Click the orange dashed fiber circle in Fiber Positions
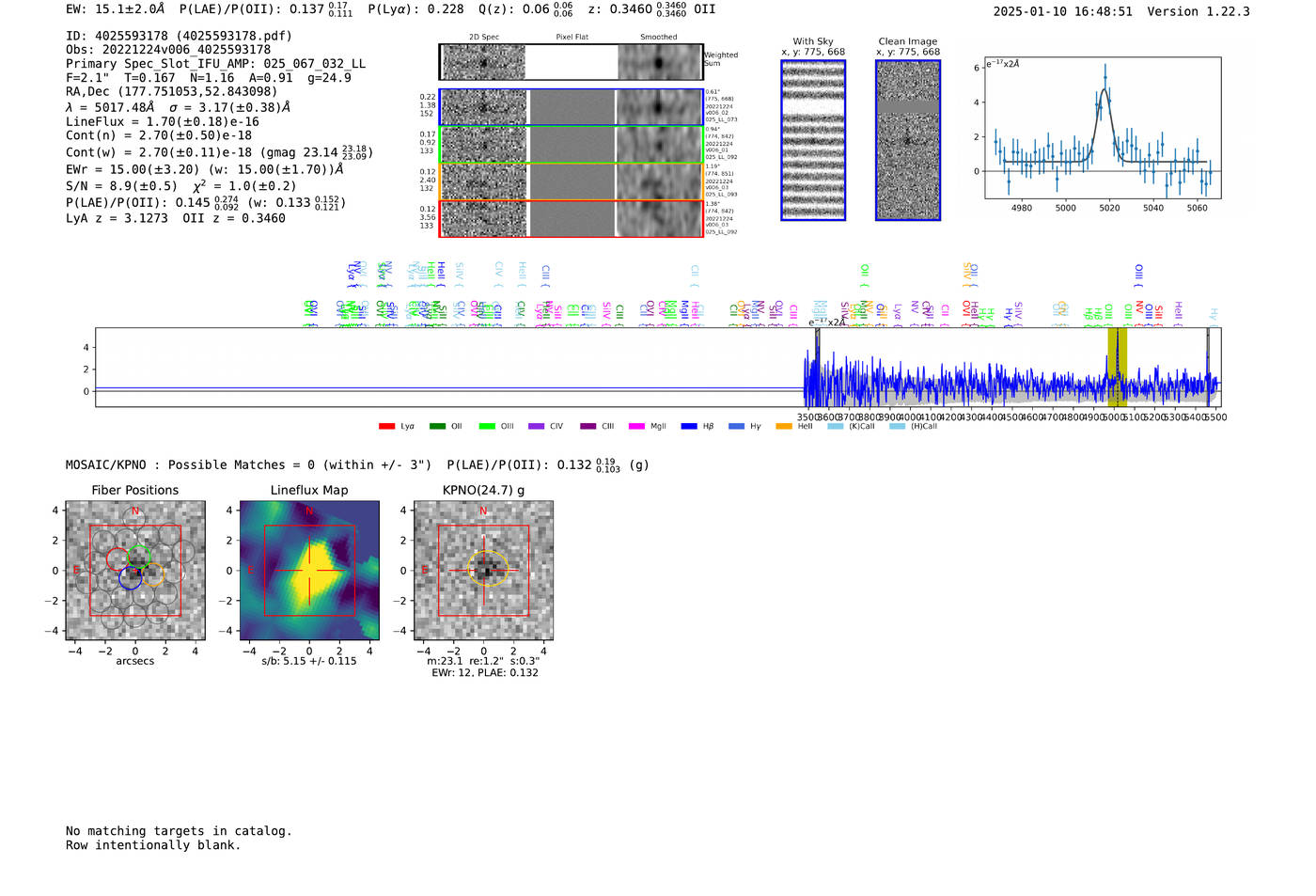The width and height of the screenshot is (1316, 896). tap(153, 574)
